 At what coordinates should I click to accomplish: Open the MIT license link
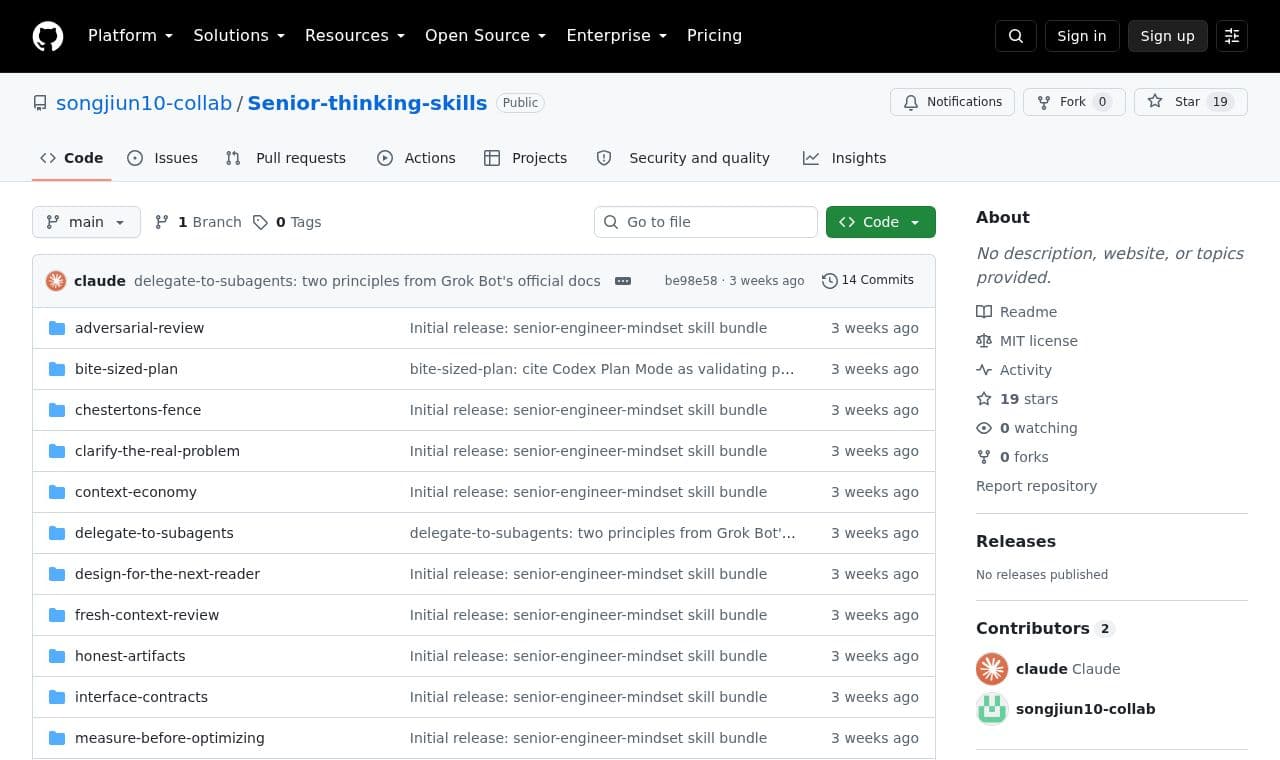pyautogui.click(x=1039, y=341)
